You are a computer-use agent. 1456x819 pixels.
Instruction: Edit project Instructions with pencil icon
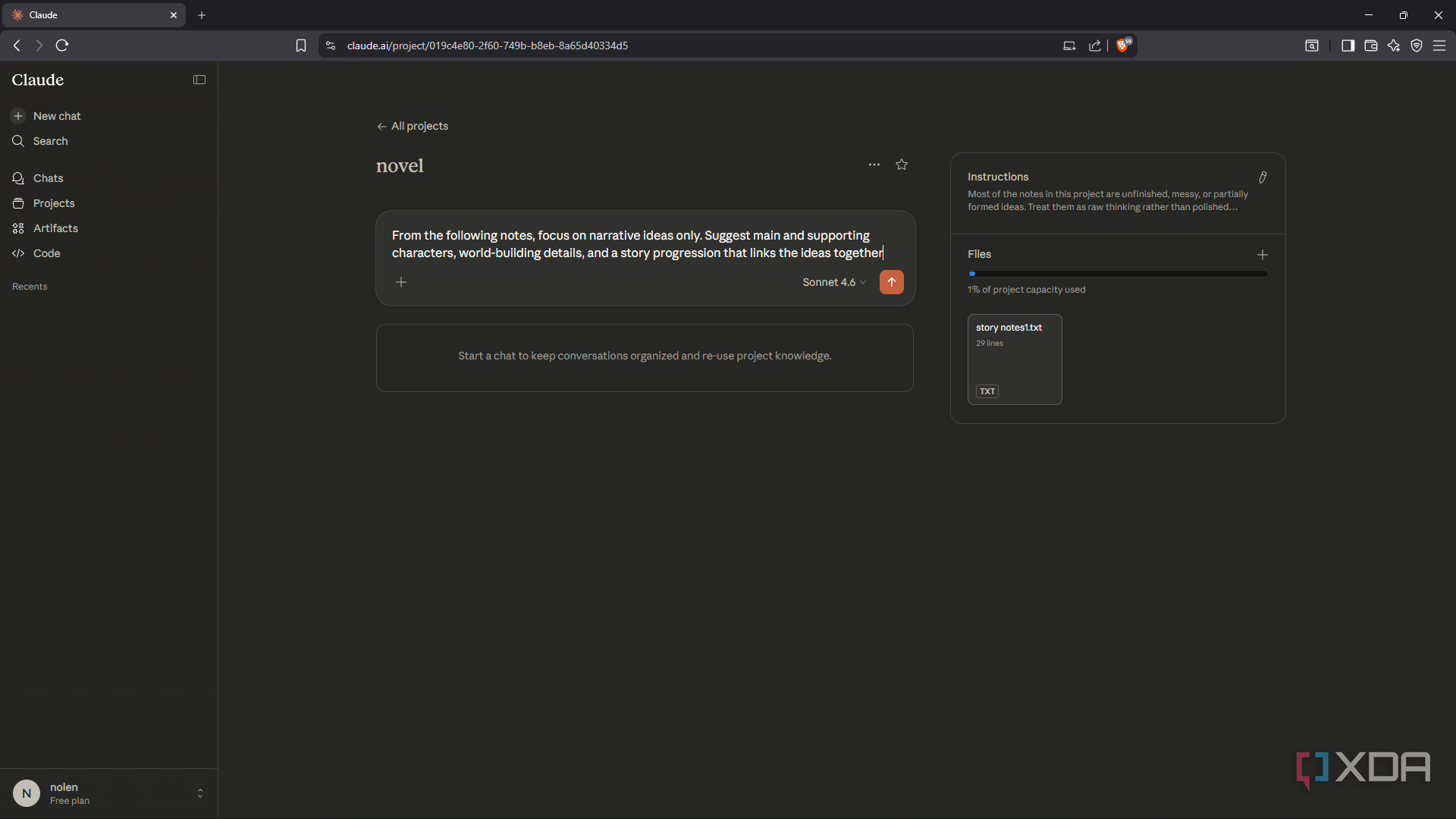click(x=1263, y=177)
